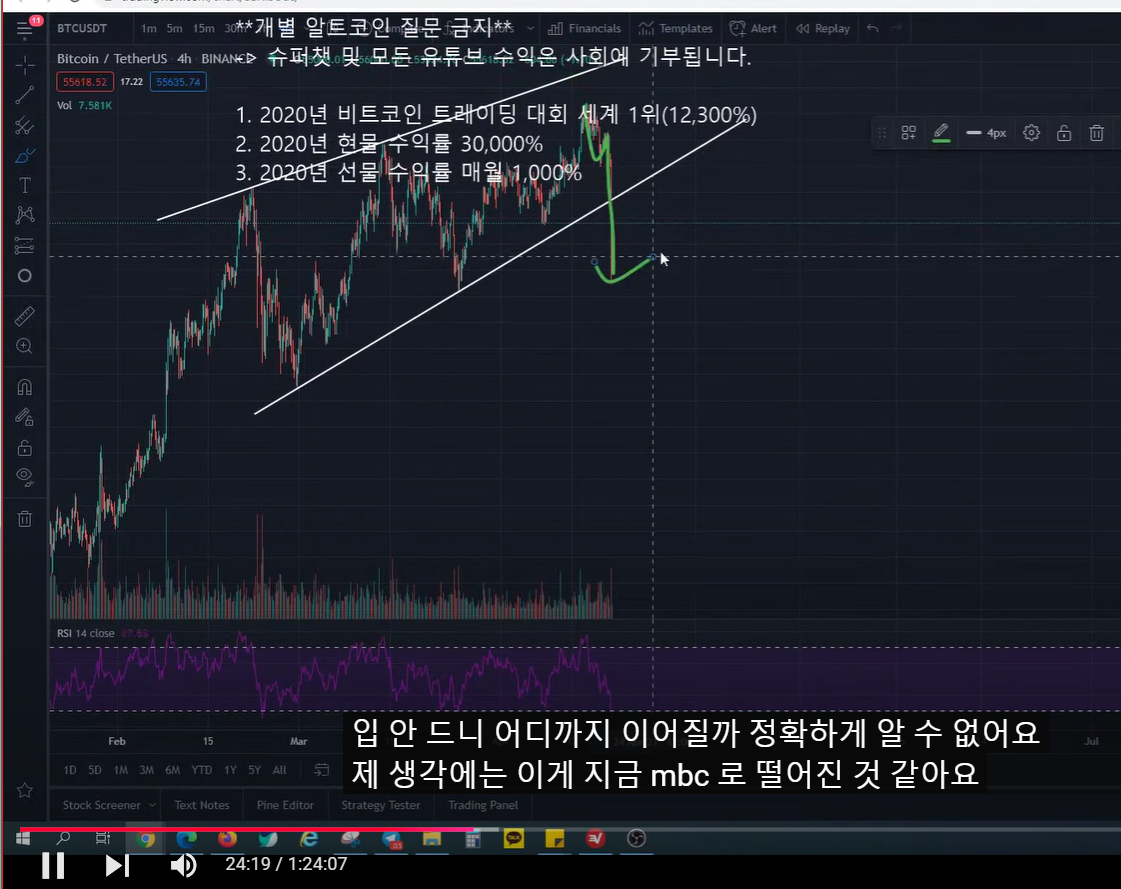The width and height of the screenshot is (1121, 889).
Task: Select the brush drawing tool
Action: pos(25,156)
